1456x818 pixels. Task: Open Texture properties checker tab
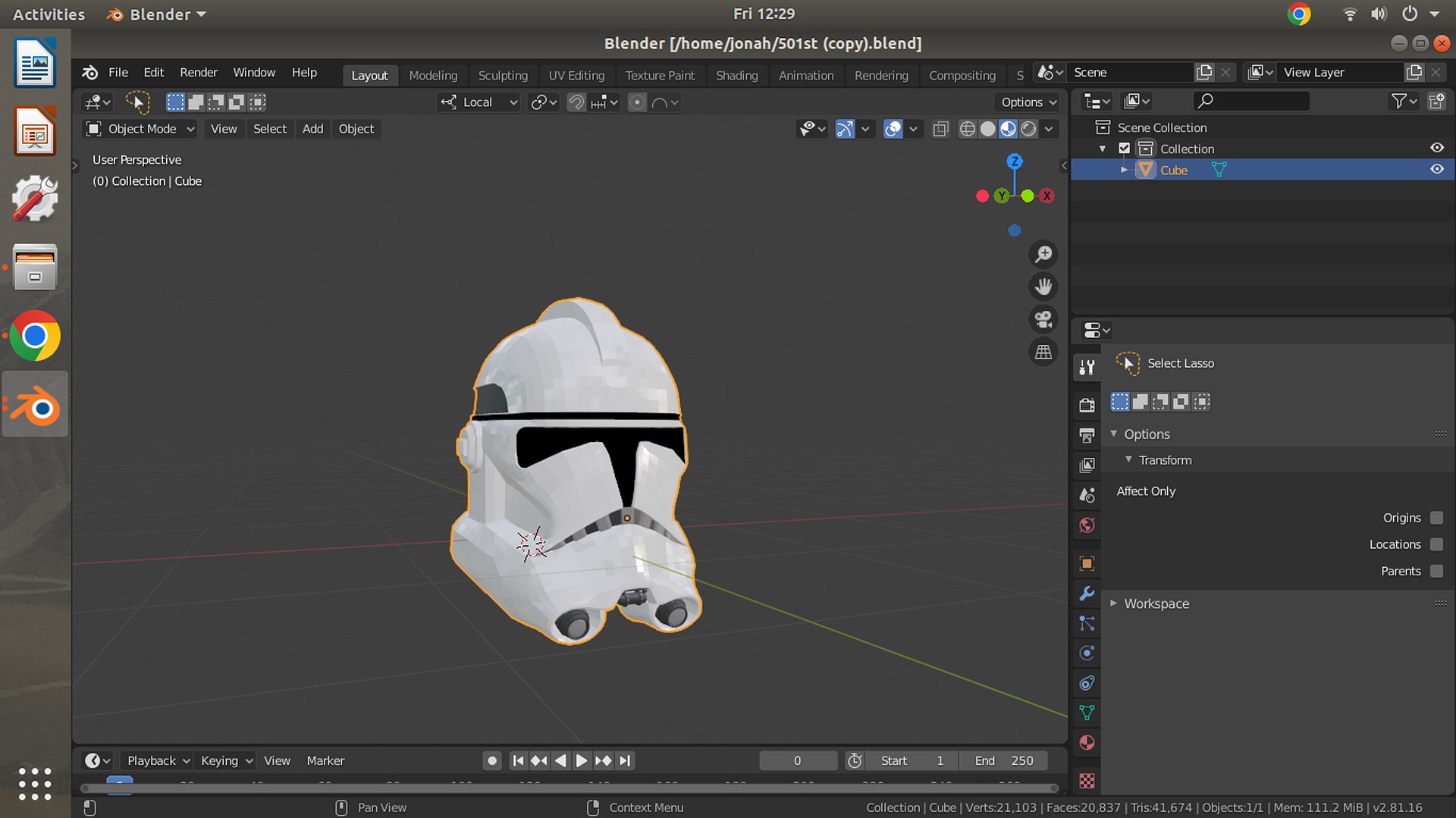click(x=1087, y=780)
